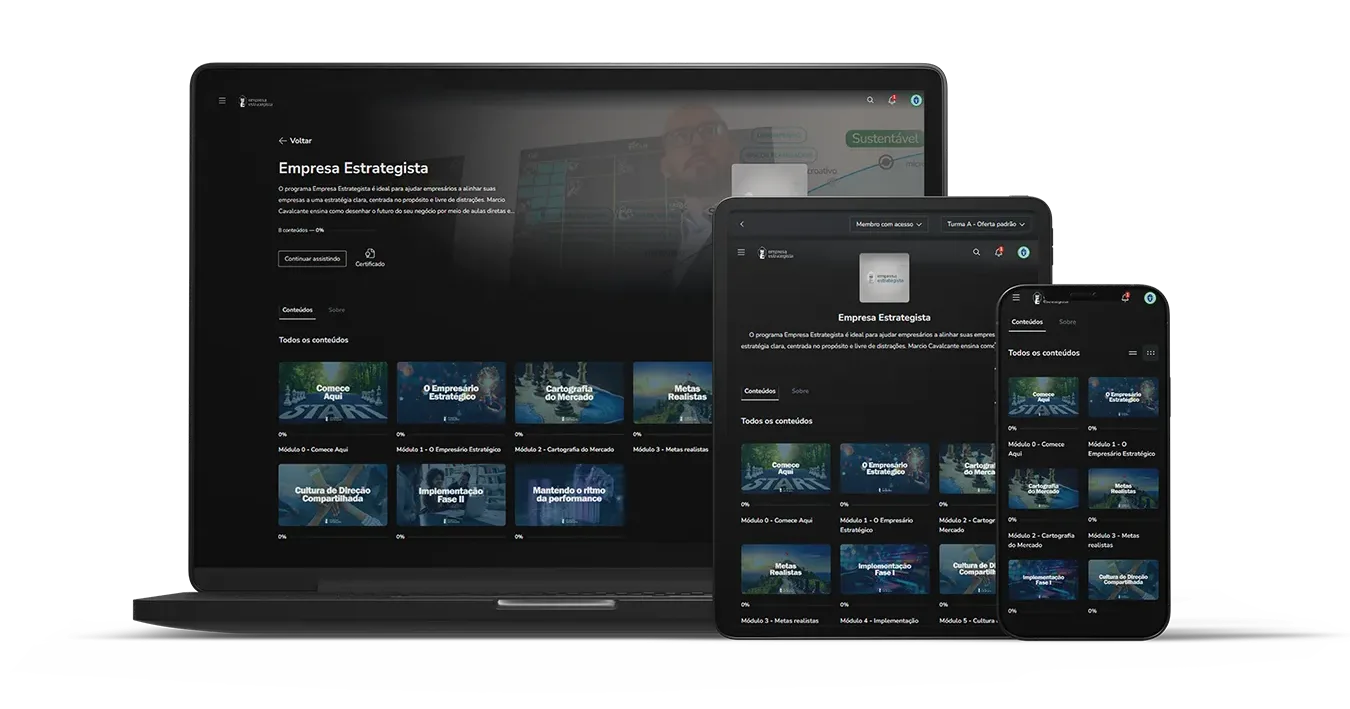Switch to list view on the phone
Viewport: 1350px width, 709px height.
pyautogui.click(x=1133, y=353)
